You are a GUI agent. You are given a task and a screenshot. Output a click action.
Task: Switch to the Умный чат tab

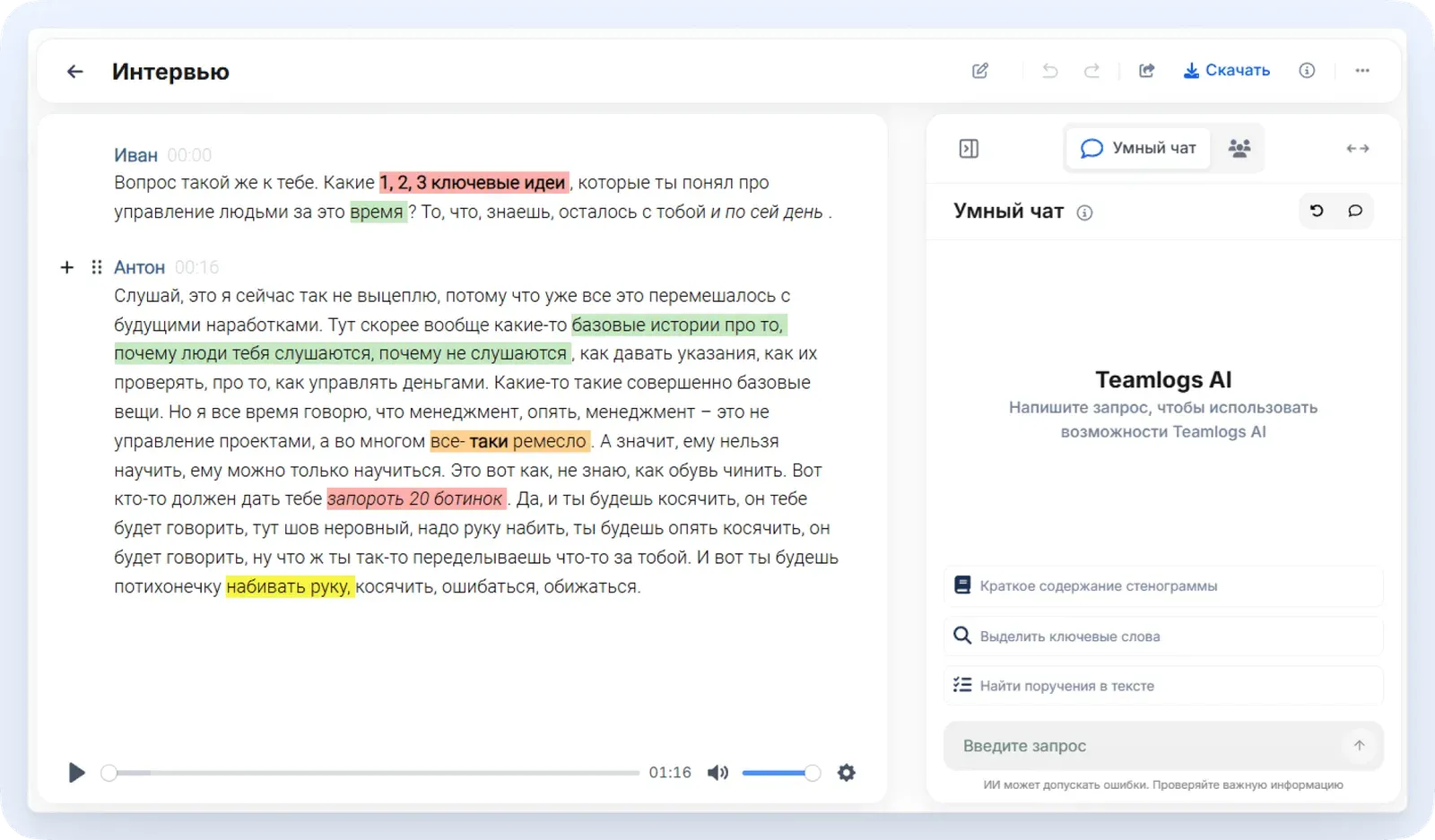(1138, 149)
